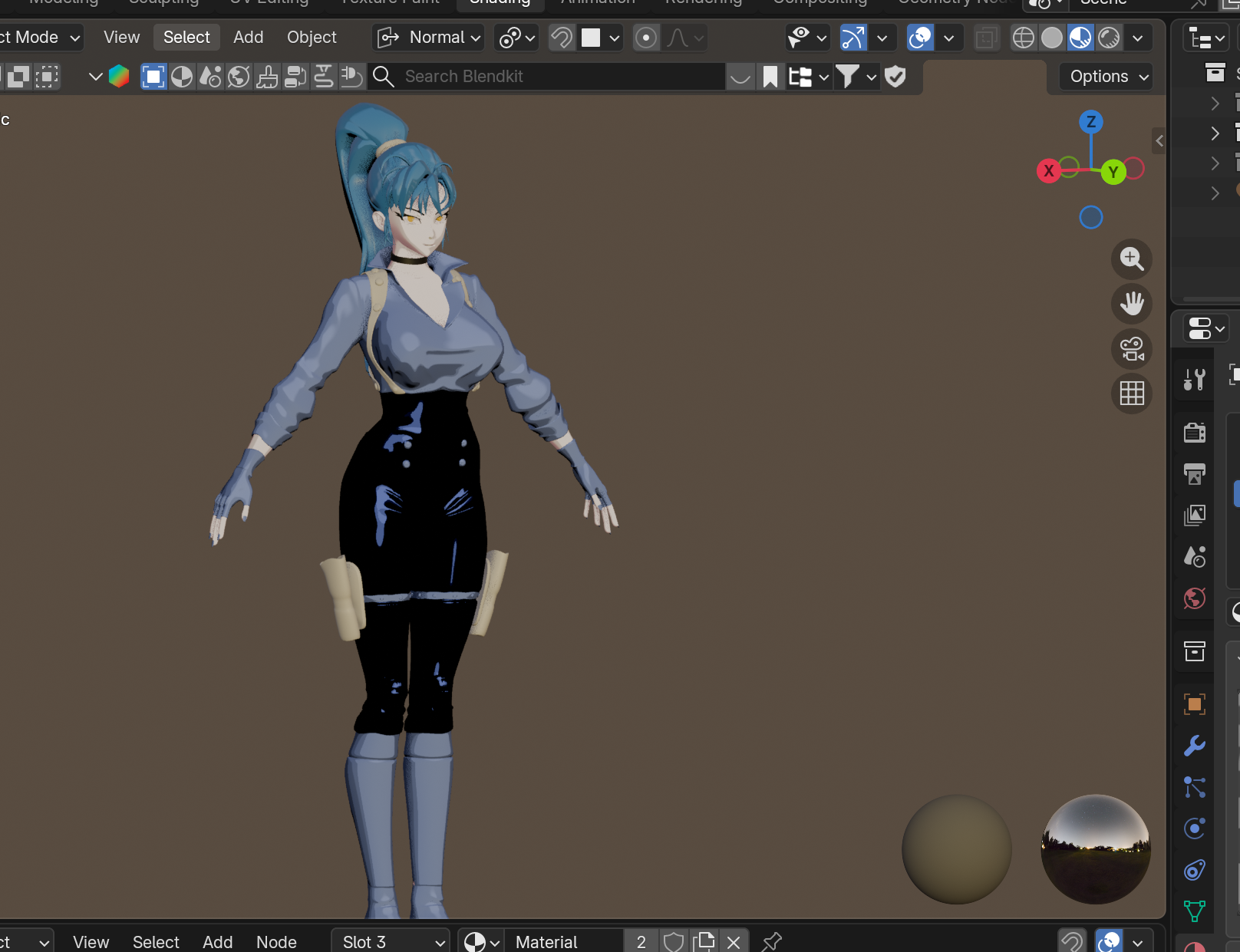The image size is (1240, 952).
Task: Open the Output properties tab
Action: pyautogui.click(x=1195, y=474)
